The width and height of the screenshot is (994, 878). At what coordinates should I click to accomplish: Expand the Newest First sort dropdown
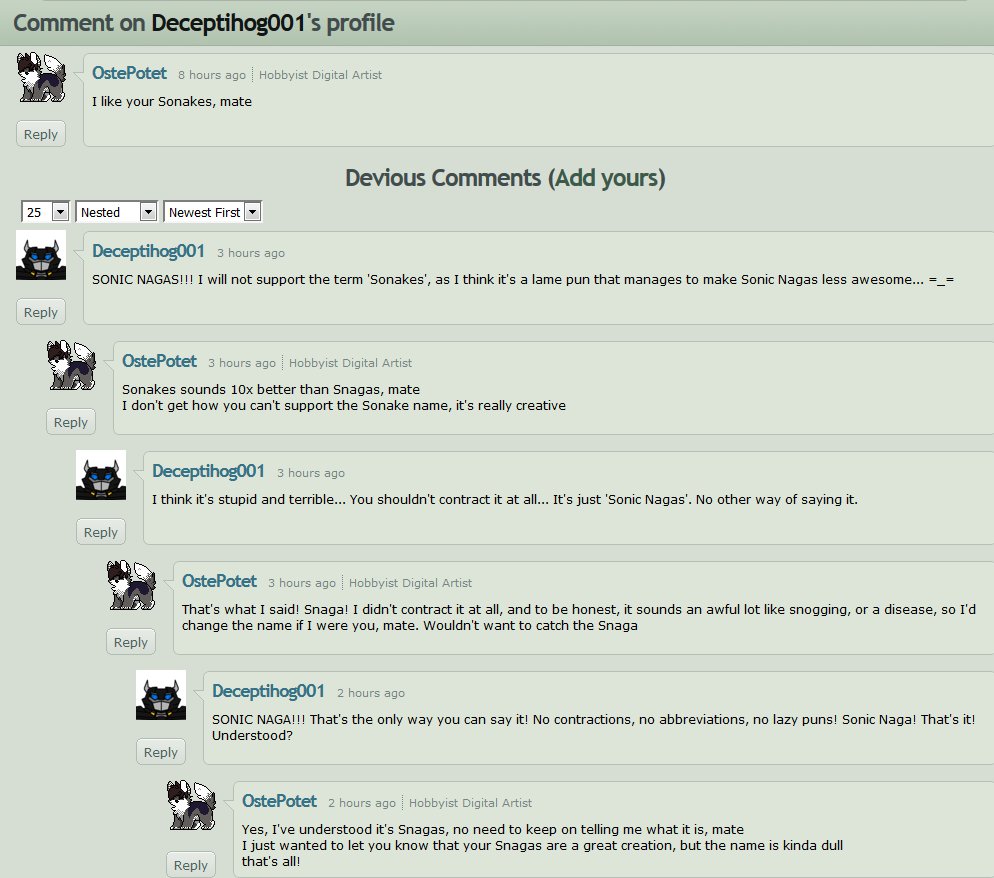[212, 212]
